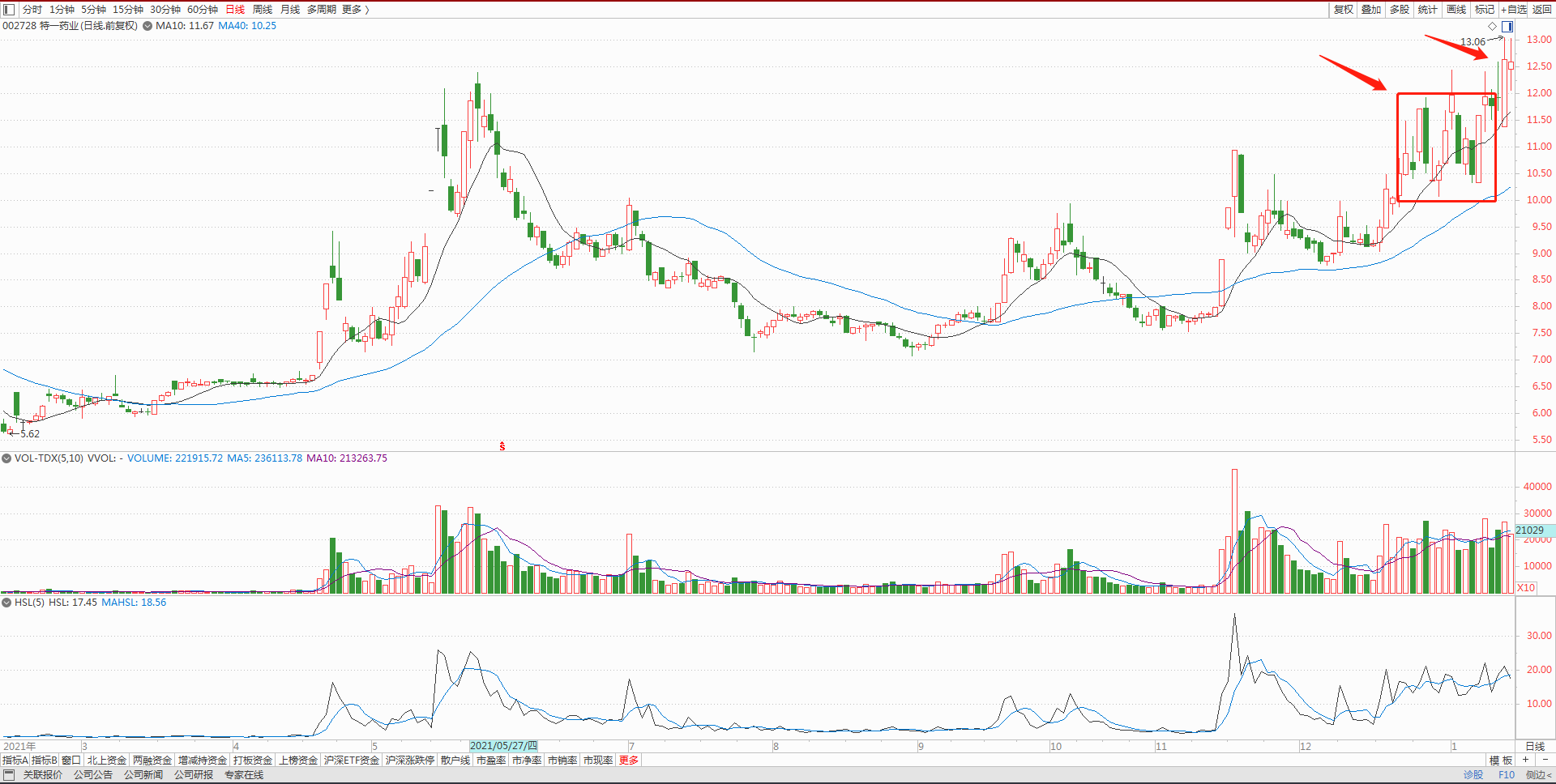Open 公司研报 research reports
This screenshot has height=784, width=1556.
pyautogui.click(x=194, y=775)
